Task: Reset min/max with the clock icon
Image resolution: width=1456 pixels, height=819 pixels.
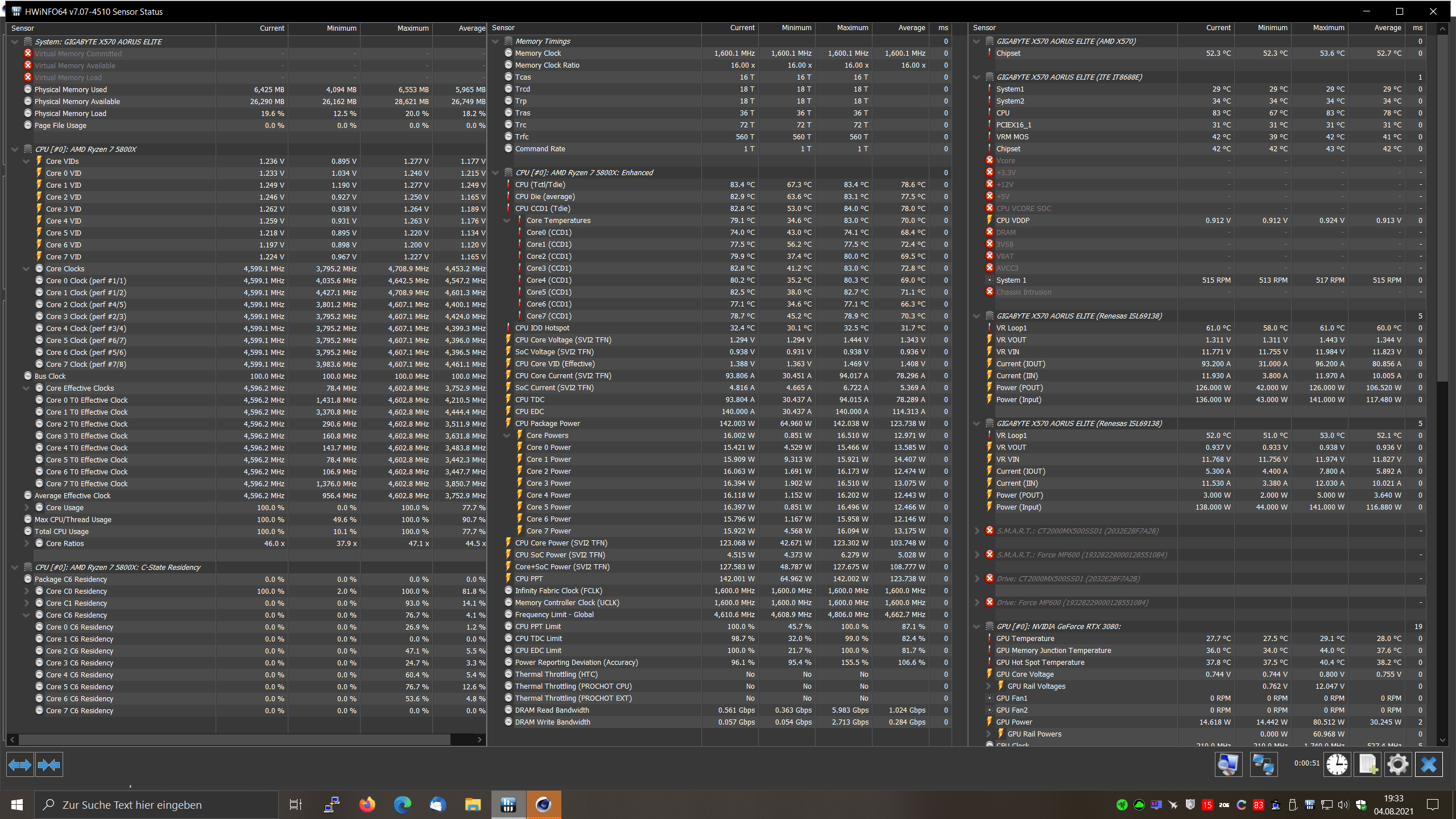Action: point(1337,764)
